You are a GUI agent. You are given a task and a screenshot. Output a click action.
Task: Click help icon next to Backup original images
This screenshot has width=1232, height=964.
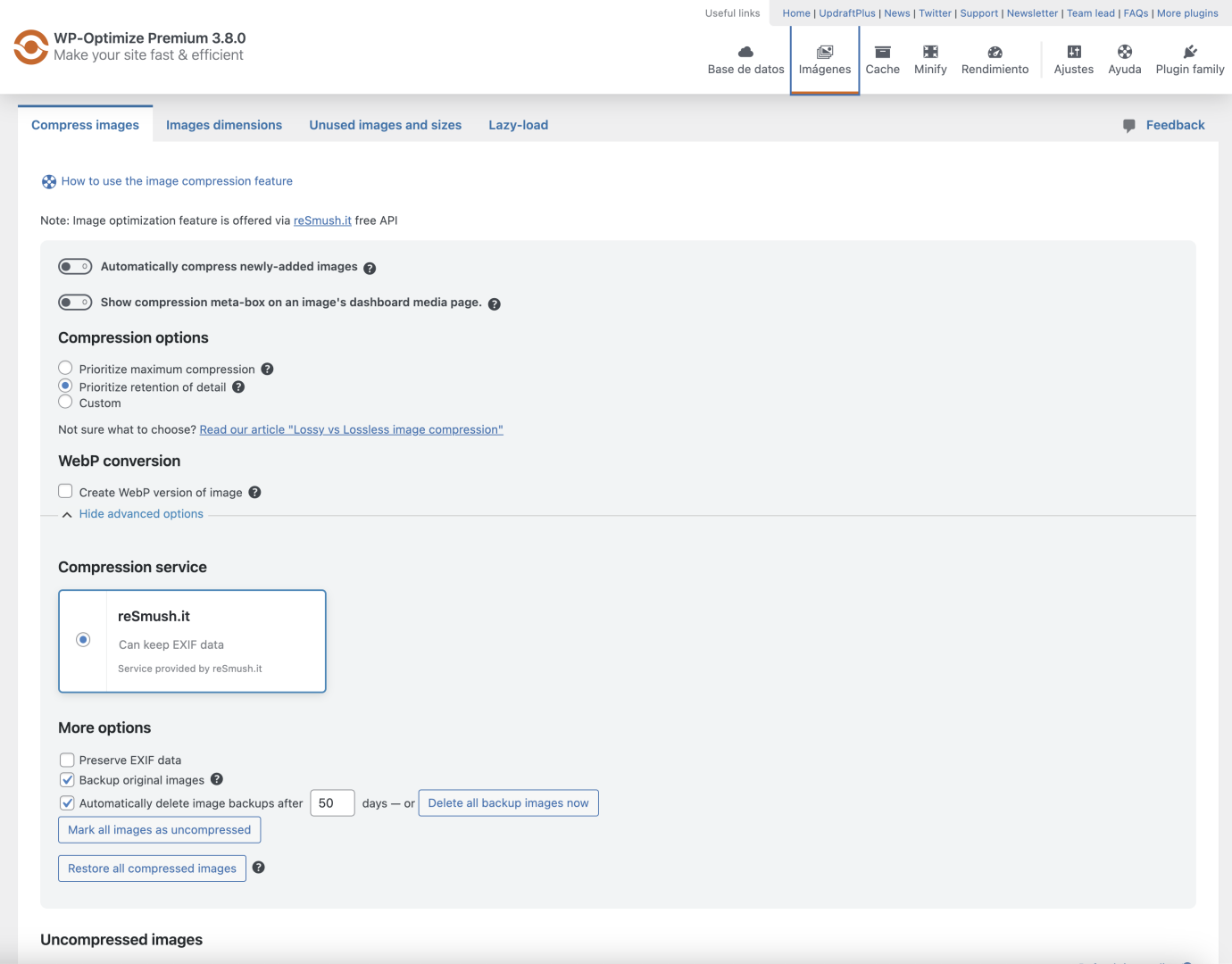217,779
